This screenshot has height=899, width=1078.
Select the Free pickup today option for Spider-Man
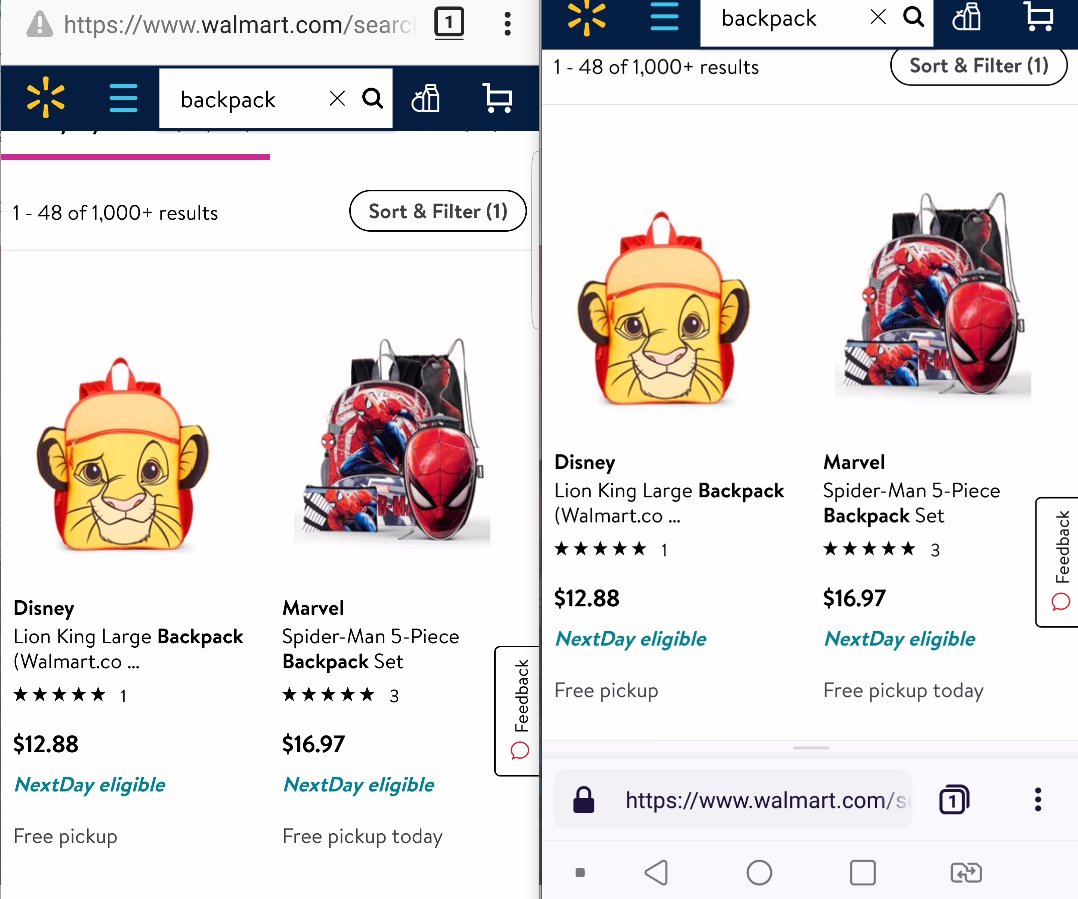[903, 690]
